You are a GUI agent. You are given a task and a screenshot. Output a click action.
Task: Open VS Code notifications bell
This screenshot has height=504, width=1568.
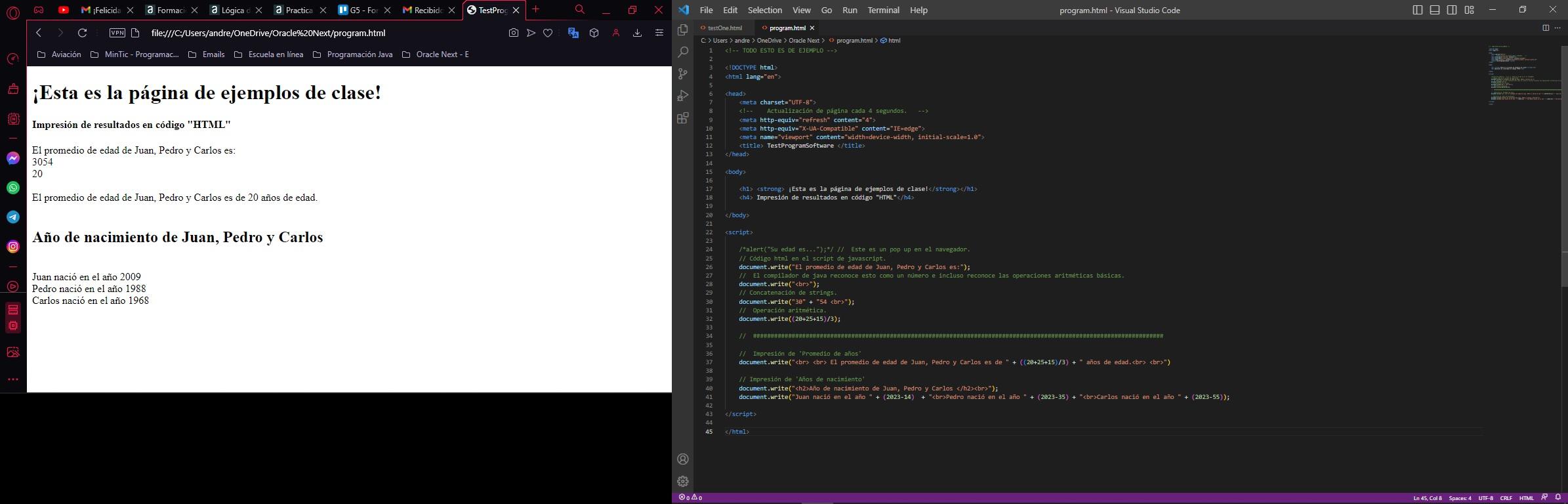pos(1558,497)
